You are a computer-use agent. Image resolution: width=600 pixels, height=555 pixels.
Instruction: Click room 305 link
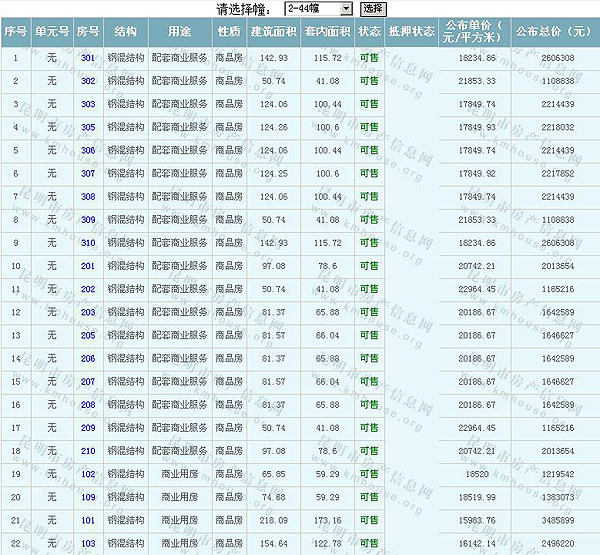(x=88, y=127)
